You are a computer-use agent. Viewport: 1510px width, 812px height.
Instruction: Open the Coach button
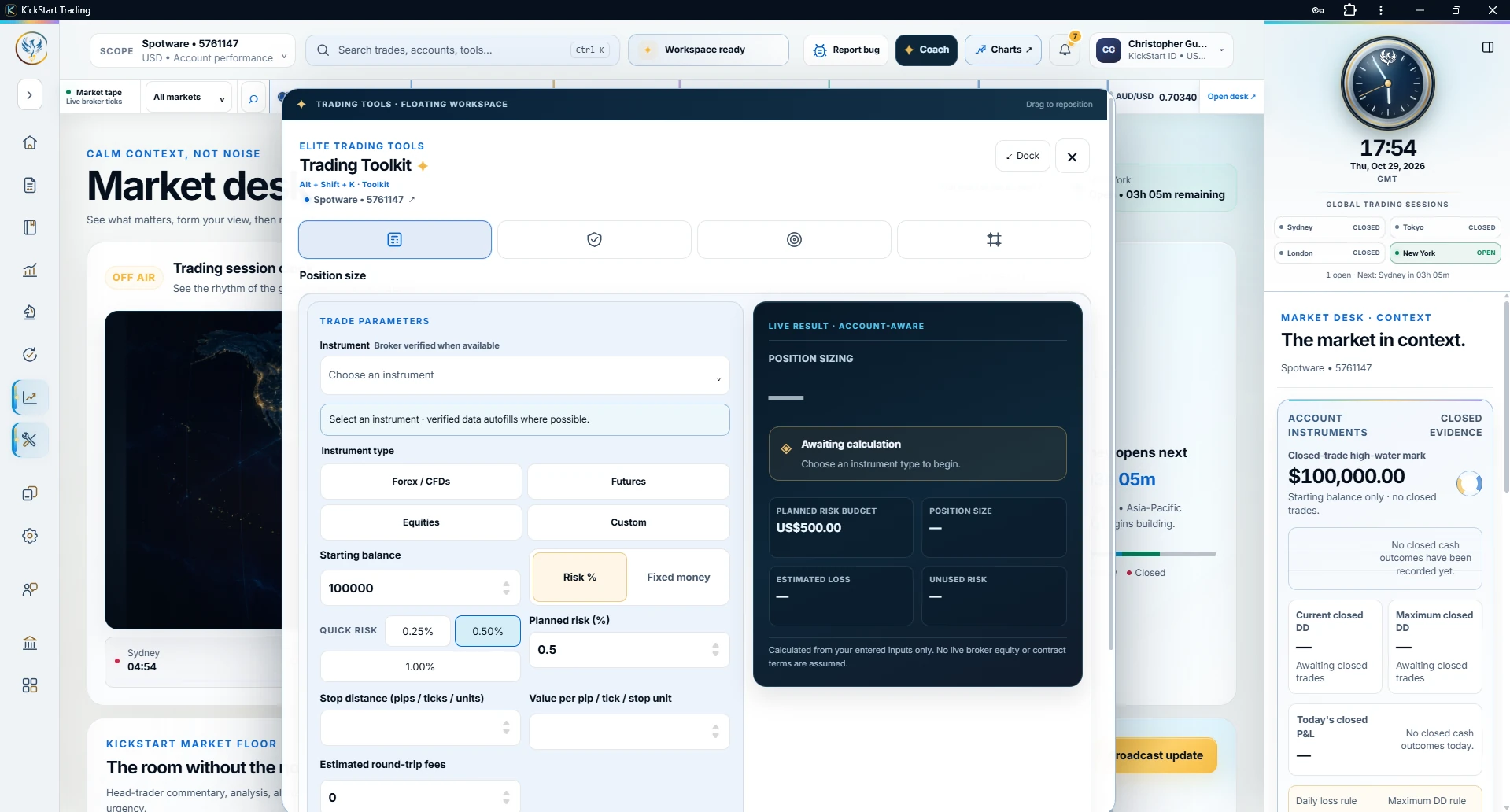tap(926, 50)
